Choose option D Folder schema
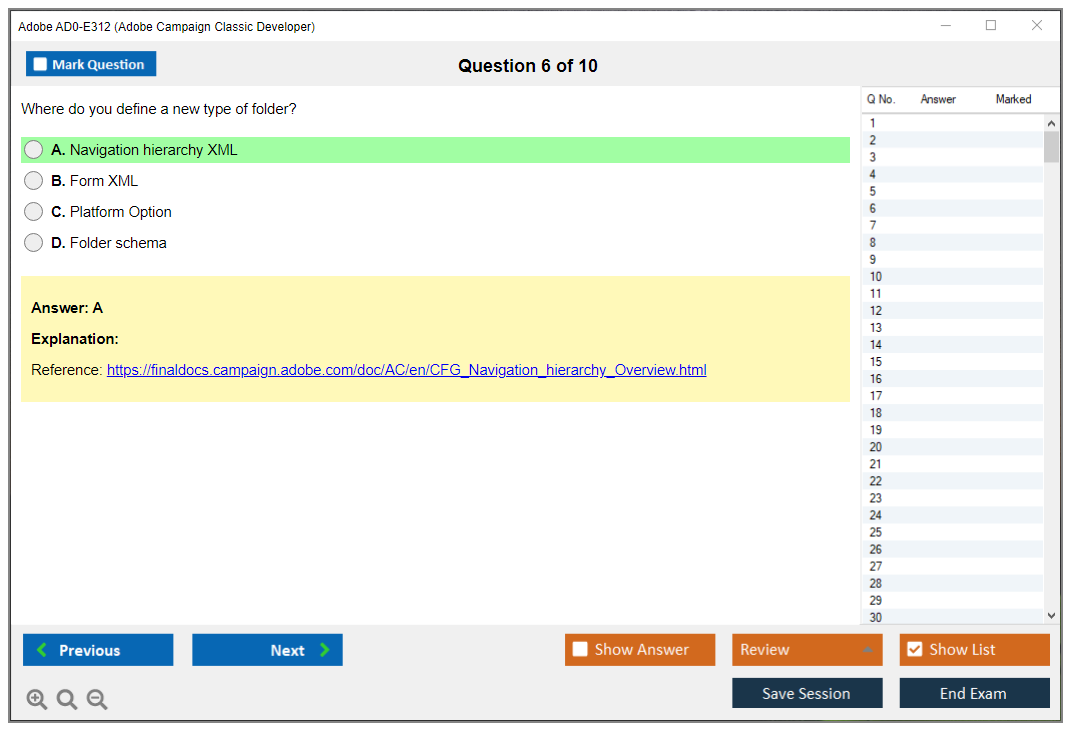The height and width of the screenshot is (735, 1075). 34,243
